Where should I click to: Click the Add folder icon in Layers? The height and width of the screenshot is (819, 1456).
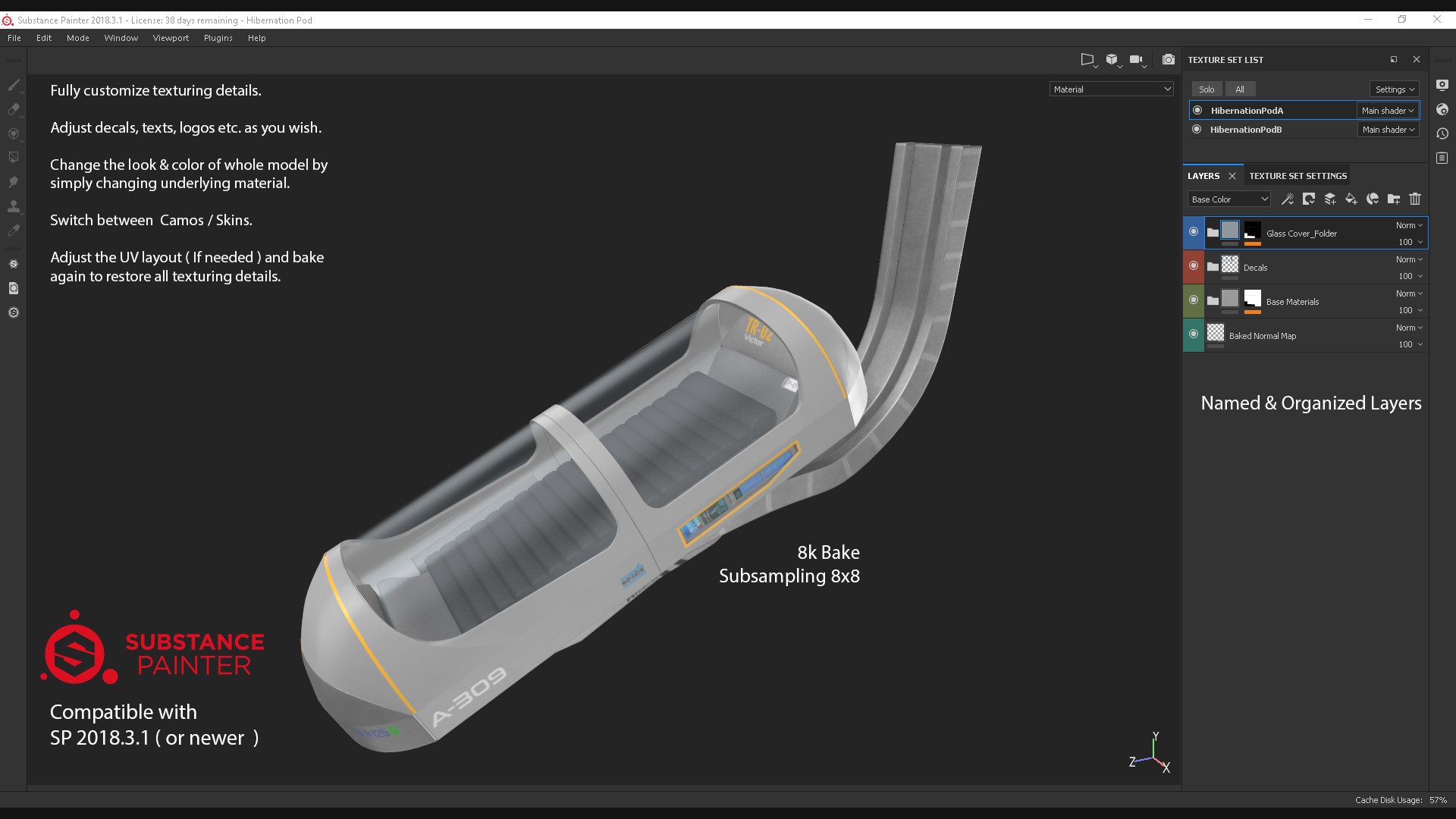(x=1394, y=199)
